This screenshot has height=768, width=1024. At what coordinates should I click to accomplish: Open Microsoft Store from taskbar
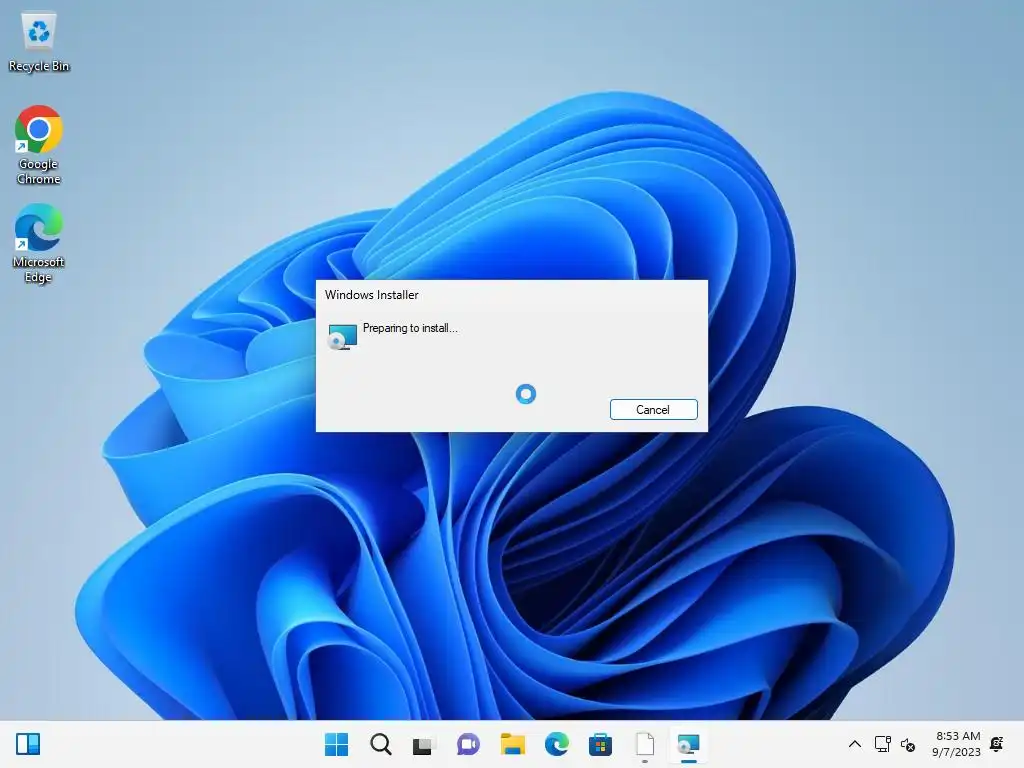[600, 744]
